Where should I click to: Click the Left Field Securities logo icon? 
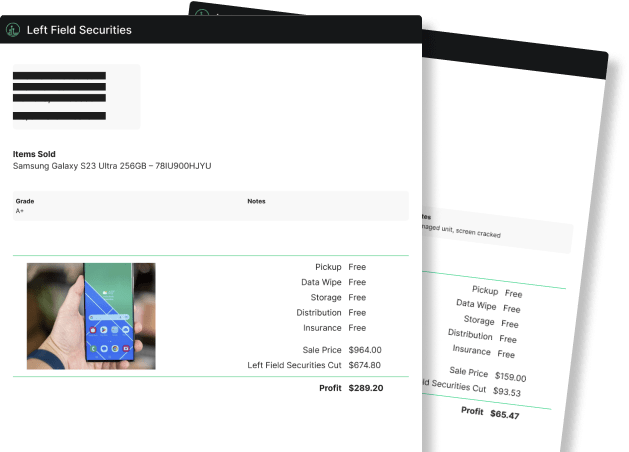click(x=13, y=30)
